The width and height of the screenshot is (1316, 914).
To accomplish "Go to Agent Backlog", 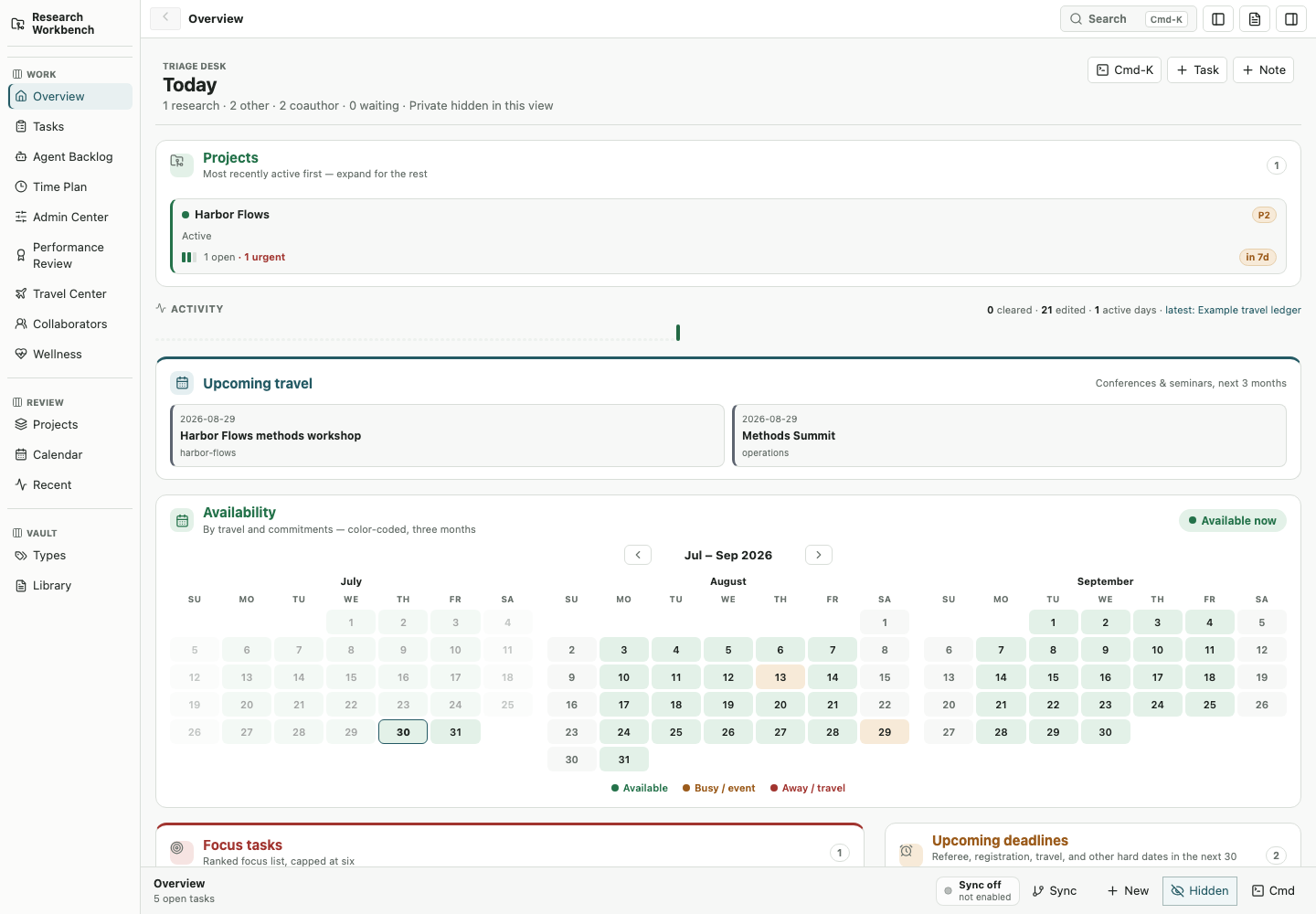I will [x=70, y=156].
